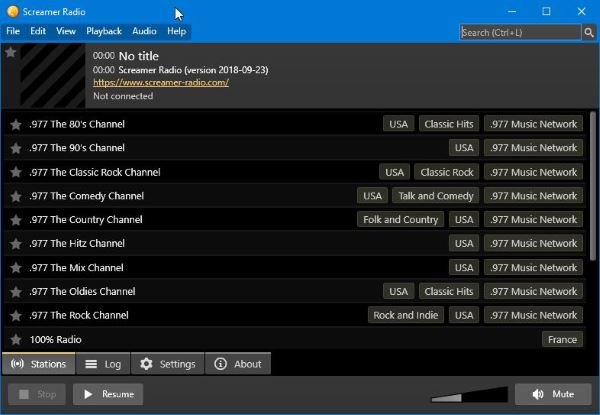600x415 pixels.
Task: Favorite the .977 The 90's Channel star
Action: coord(16,148)
